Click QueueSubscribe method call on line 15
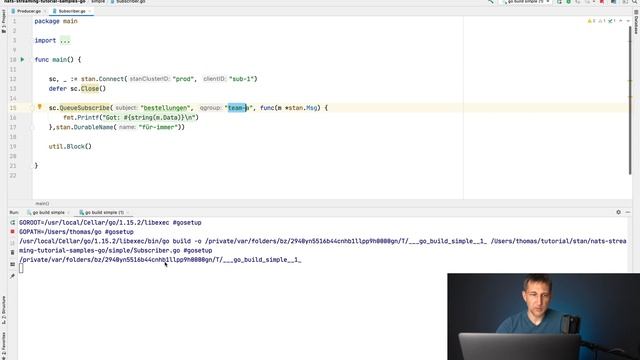Image resolution: width=640 pixels, height=360 pixels. [x=84, y=108]
